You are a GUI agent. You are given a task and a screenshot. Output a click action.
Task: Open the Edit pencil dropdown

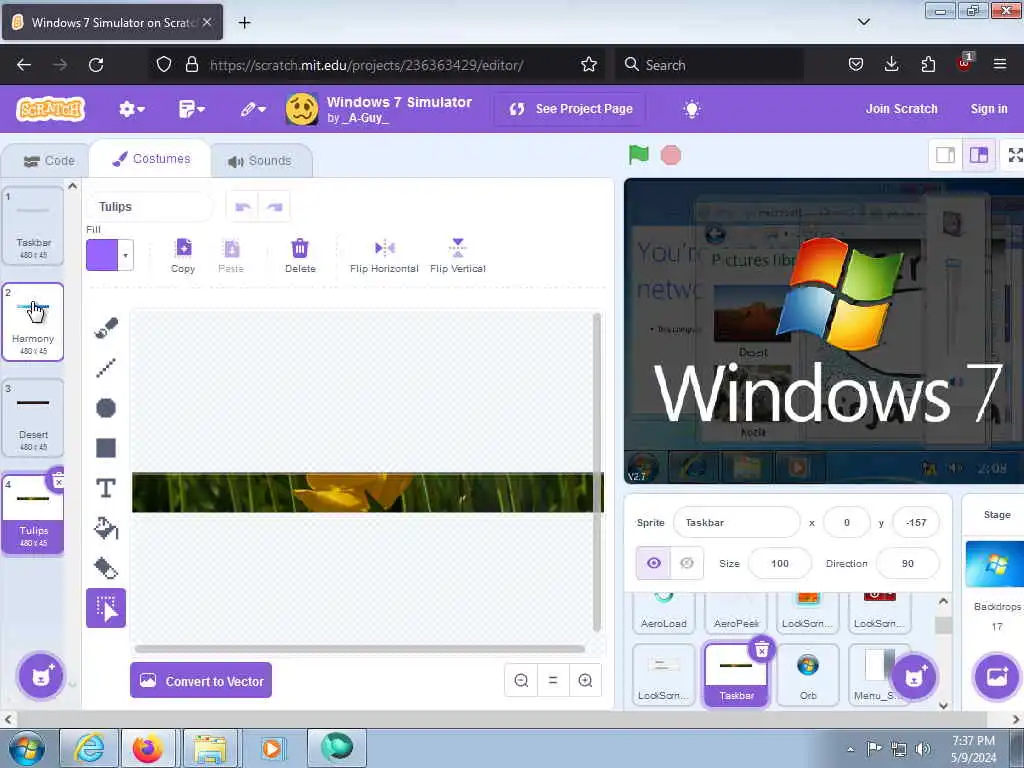pos(253,109)
